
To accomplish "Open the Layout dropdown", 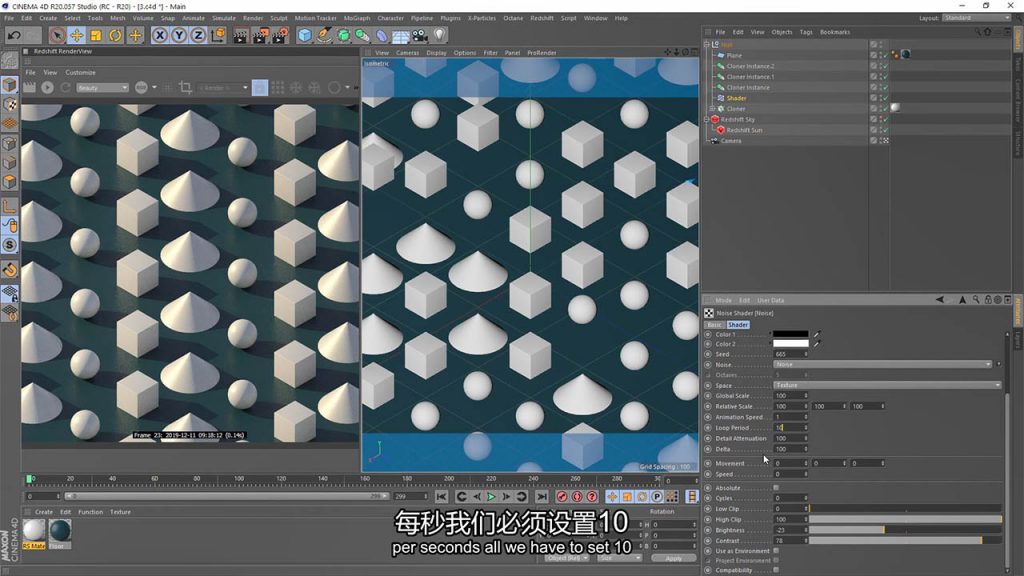I will 976,18.
